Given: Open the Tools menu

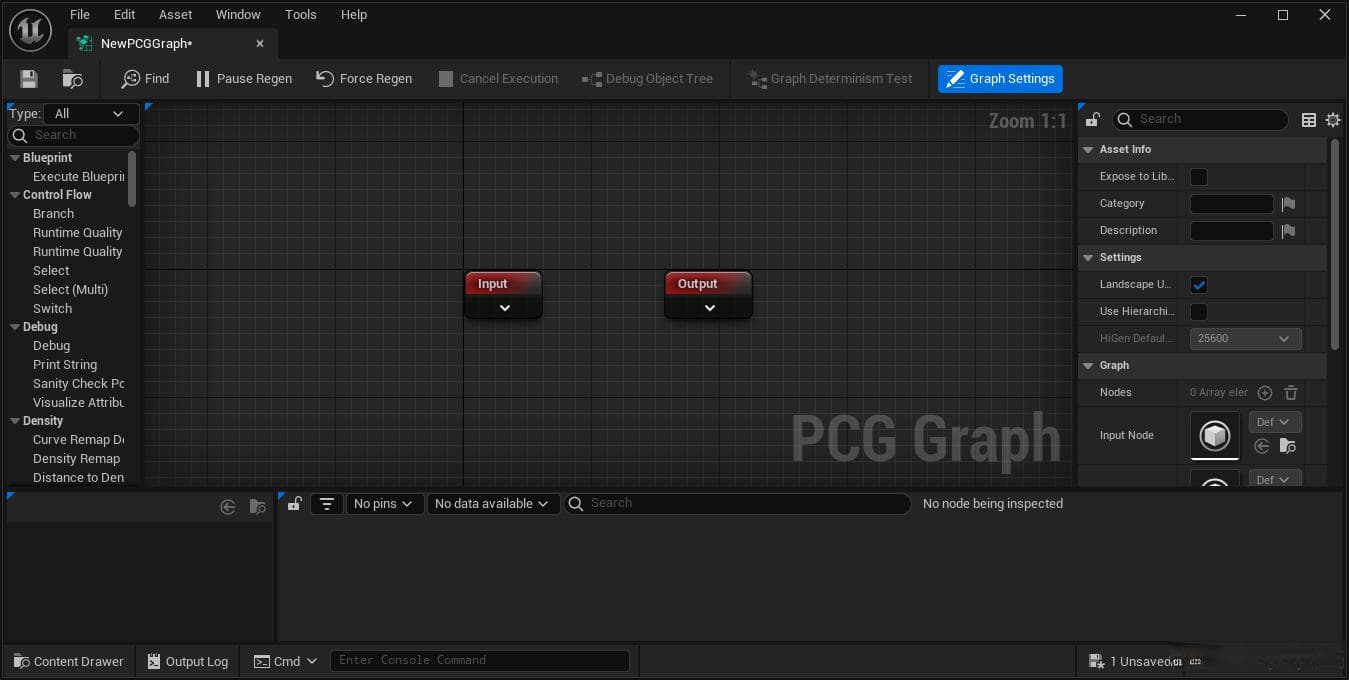Looking at the screenshot, I should [x=300, y=14].
